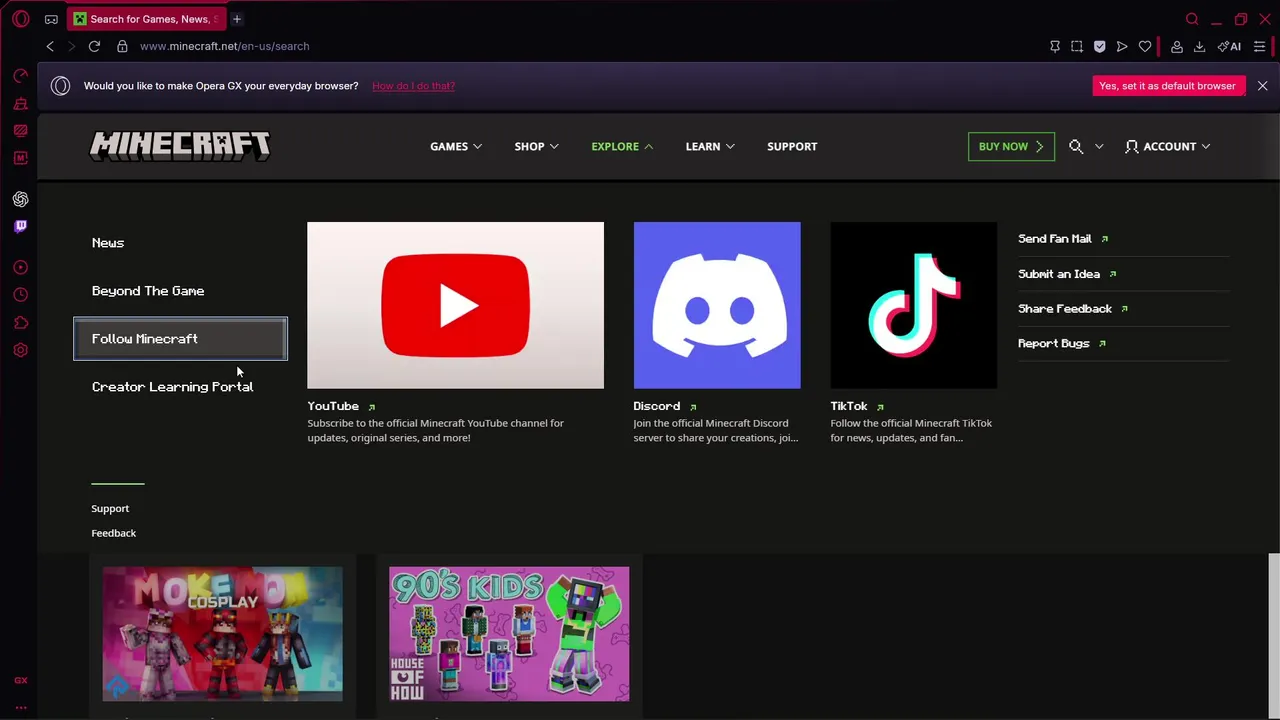The height and width of the screenshot is (720, 1280).
Task: Open the 90's Kids thumbnail
Action: 509,634
